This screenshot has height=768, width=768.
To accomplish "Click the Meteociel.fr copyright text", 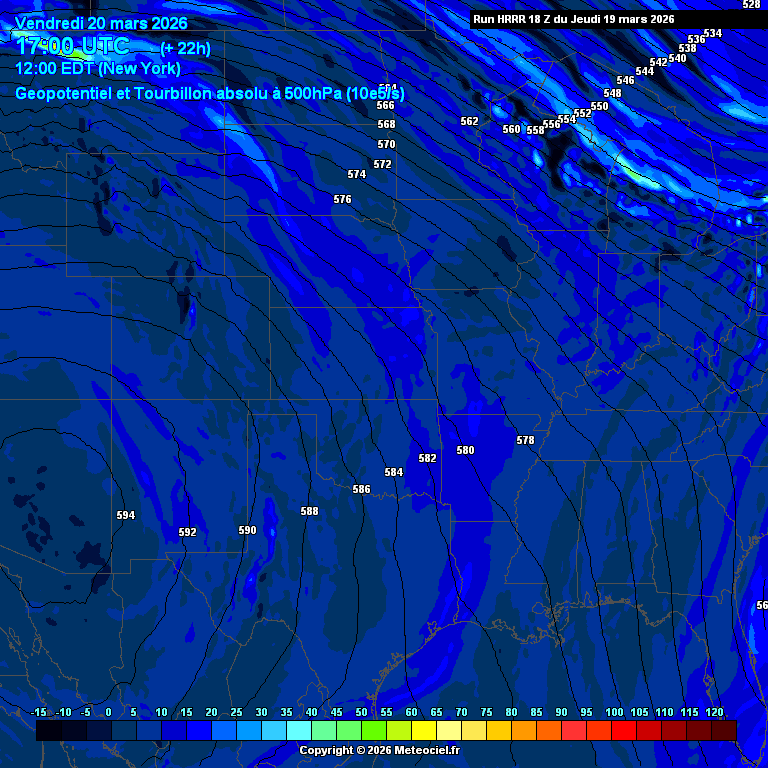I will coord(379,750).
